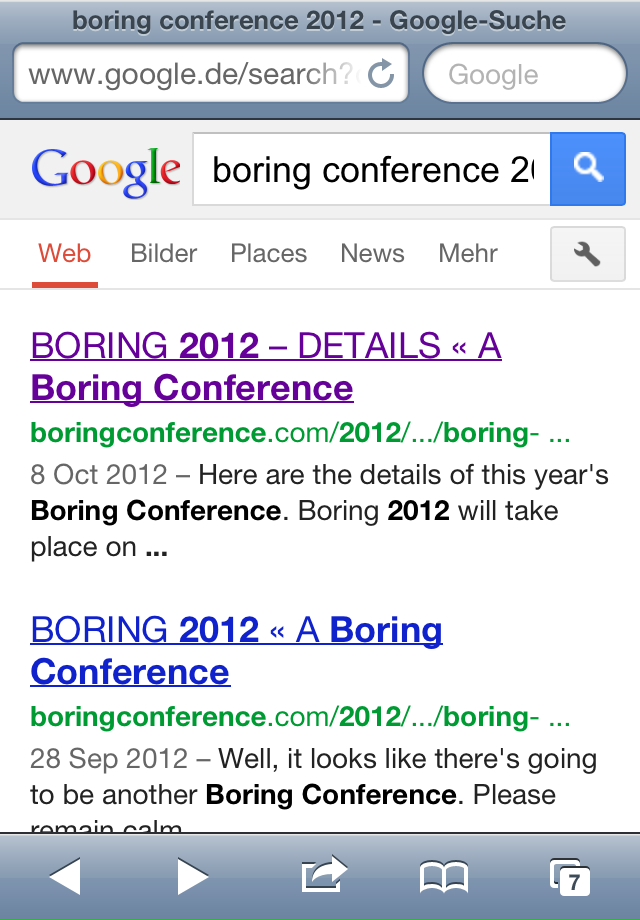Open the share action icon
Image resolution: width=640 pixels, height=920 pixels.
pyautogui.click(x=324, y=874)
